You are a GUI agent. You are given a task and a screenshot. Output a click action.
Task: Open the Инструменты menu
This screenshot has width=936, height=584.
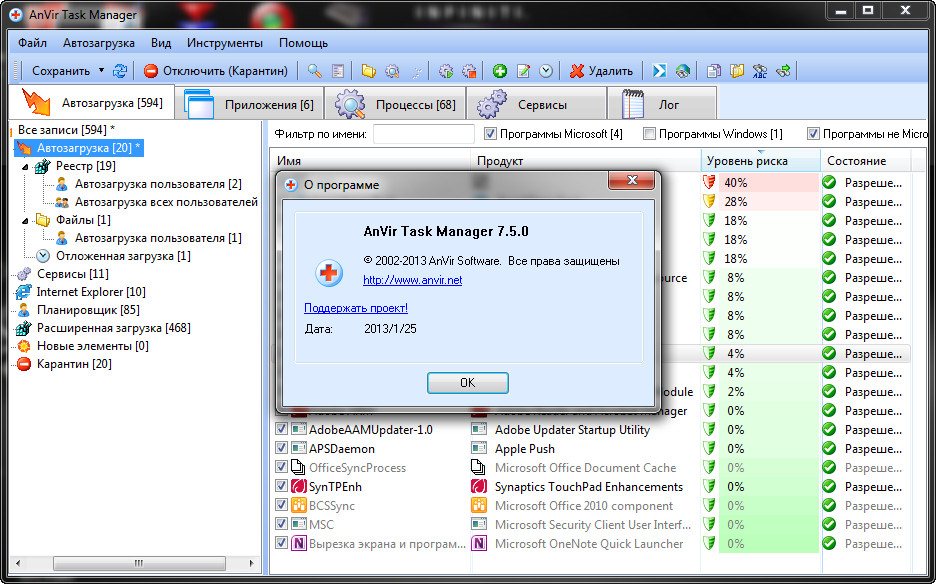tap(224, 43)
